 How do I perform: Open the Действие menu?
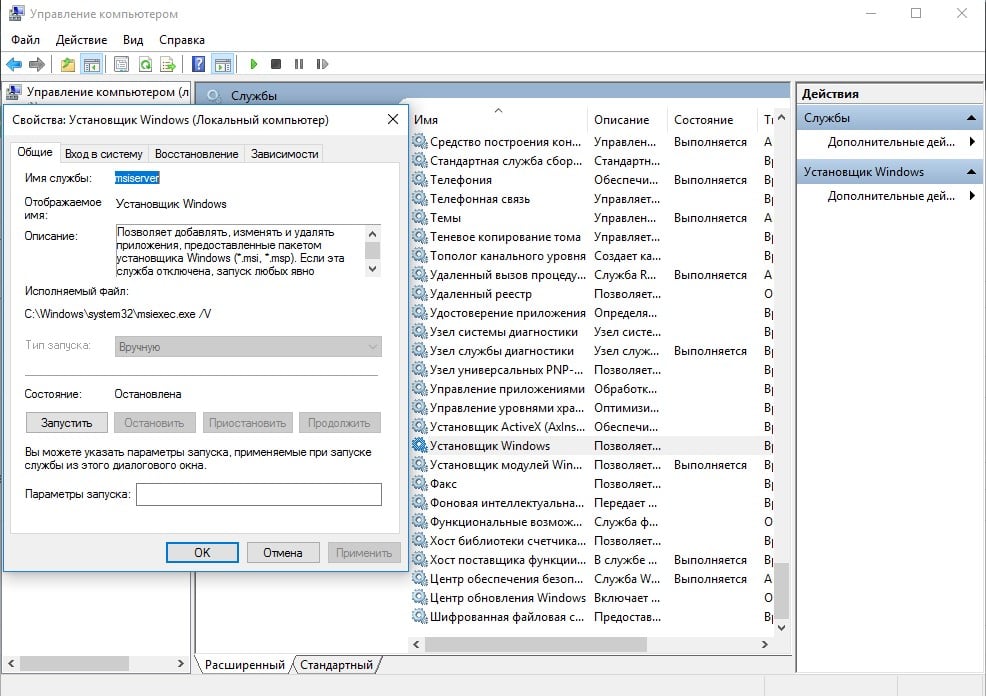pyautogui.click(x=81, y=40)
